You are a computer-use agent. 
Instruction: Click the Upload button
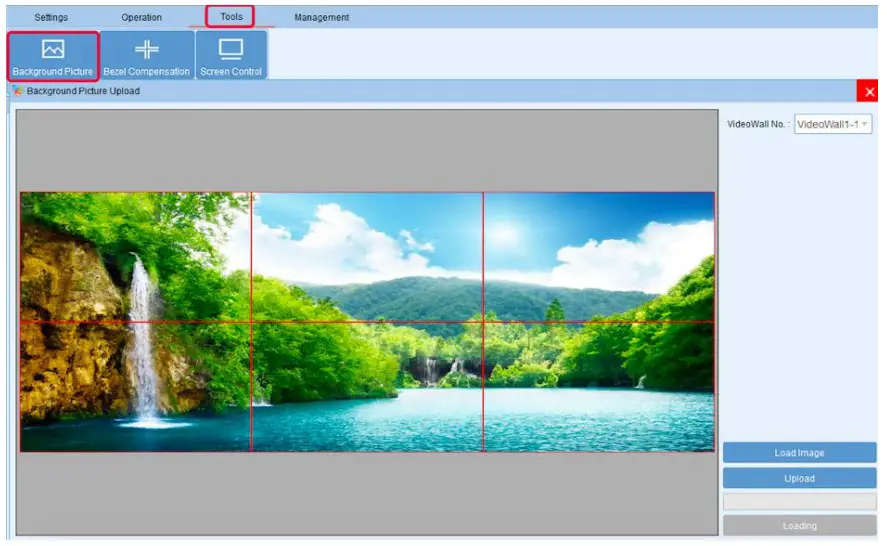tap(799, 478)
